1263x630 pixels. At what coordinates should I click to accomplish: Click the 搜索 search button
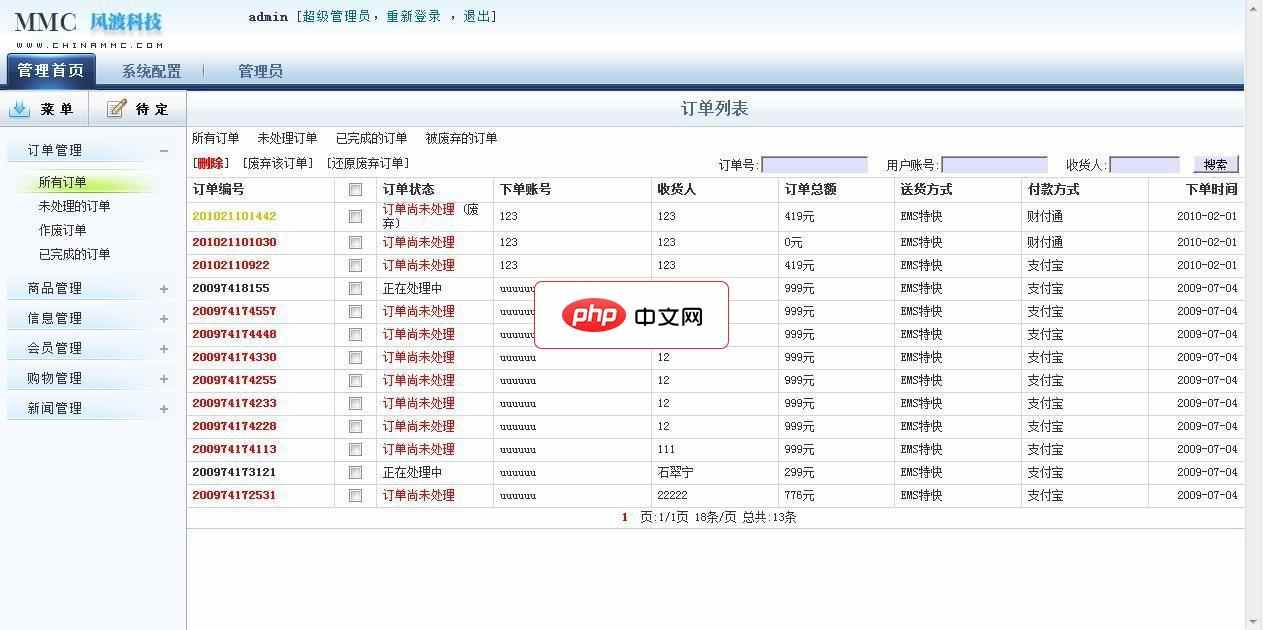[x=1215, y=163]
